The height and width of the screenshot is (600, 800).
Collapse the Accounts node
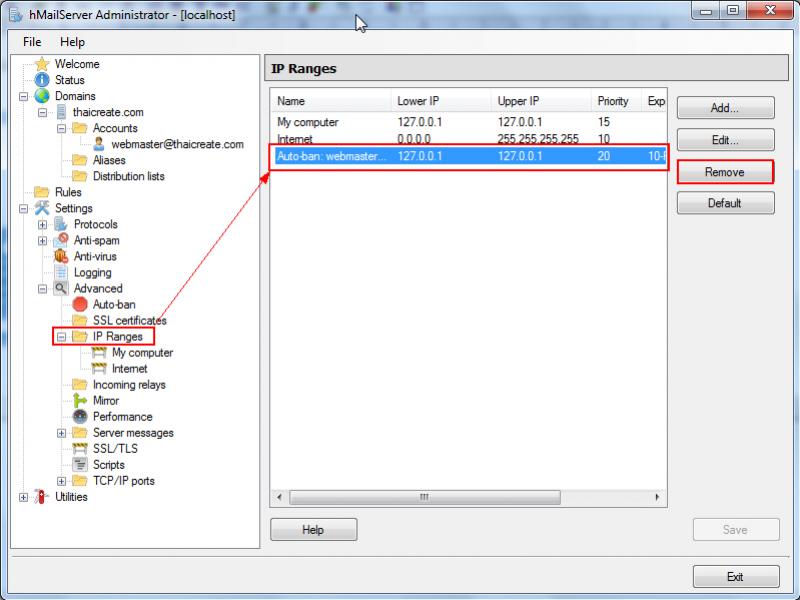62,129
